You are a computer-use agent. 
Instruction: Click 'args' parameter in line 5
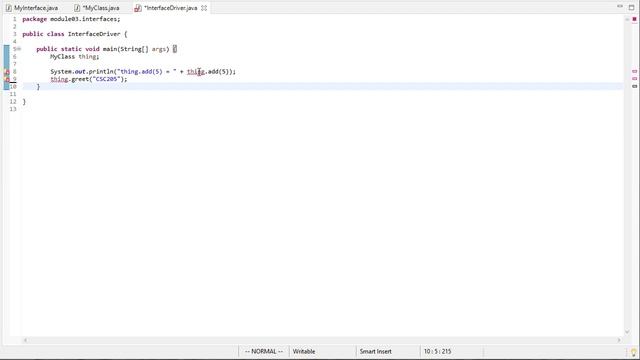click(159, 49)
